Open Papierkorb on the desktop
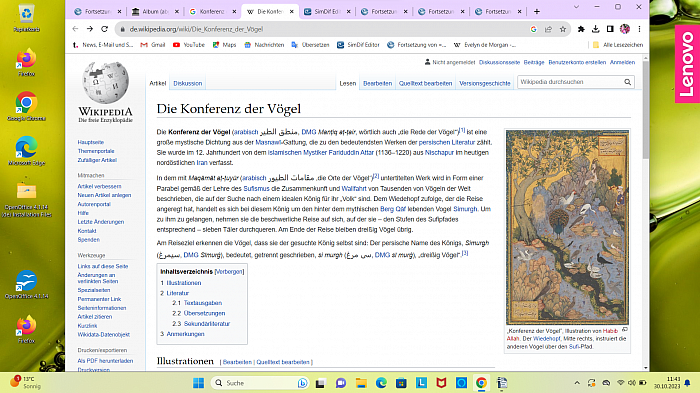The image size is (700, 393). pyautogui.click(x=27, y=19)
